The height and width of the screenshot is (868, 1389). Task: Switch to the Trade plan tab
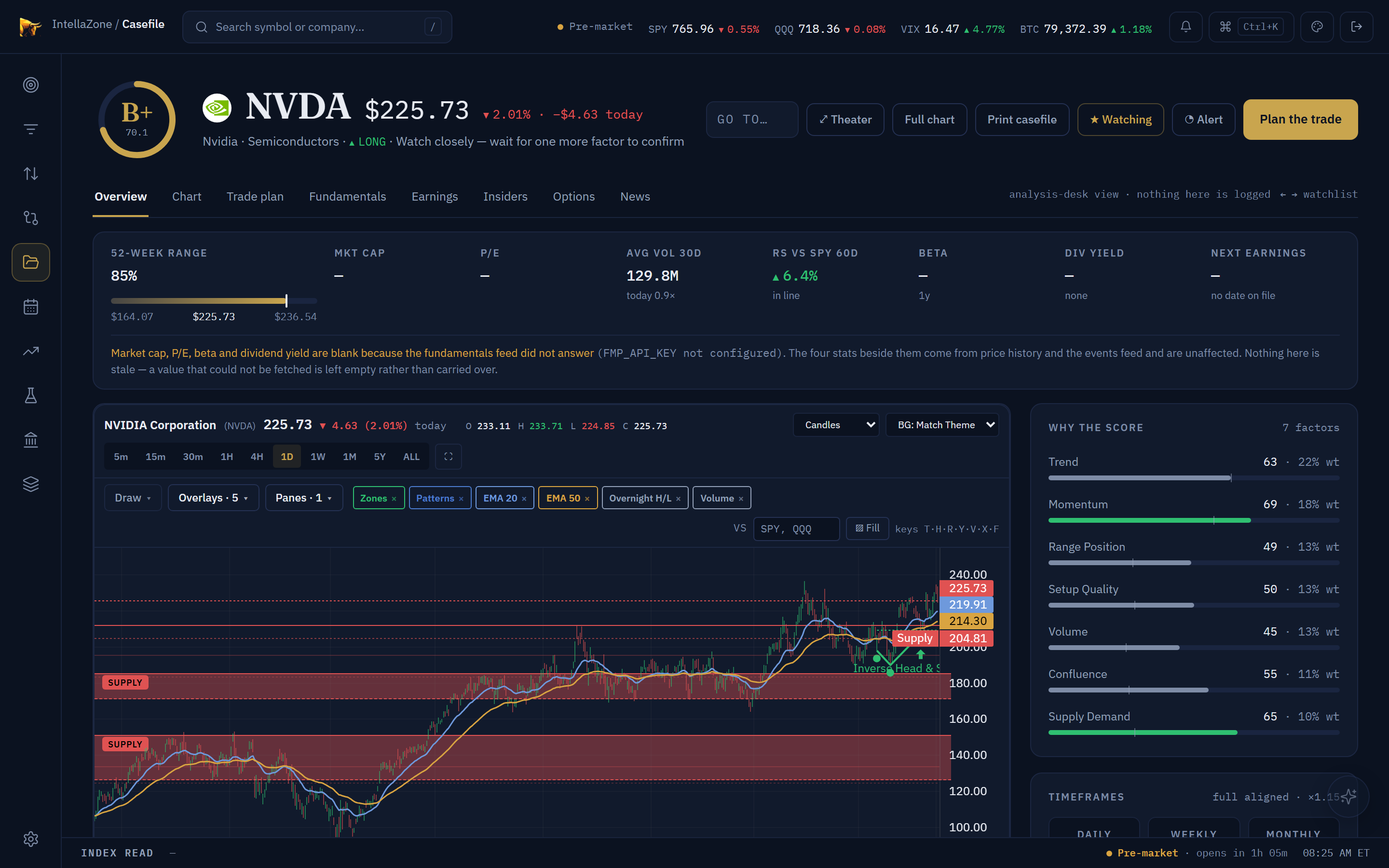point(255,196)
